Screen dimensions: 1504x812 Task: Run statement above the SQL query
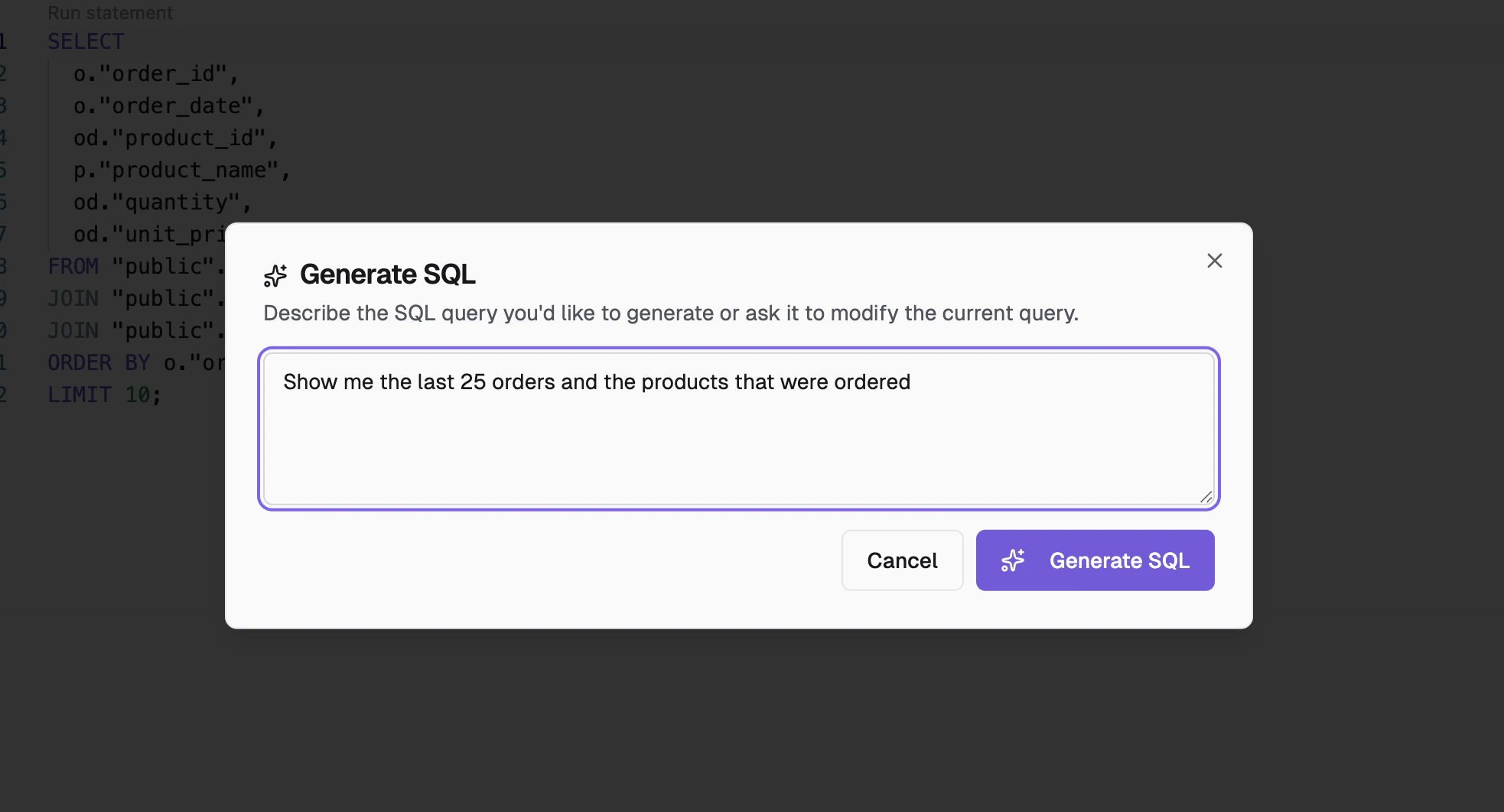pos(110,12)
